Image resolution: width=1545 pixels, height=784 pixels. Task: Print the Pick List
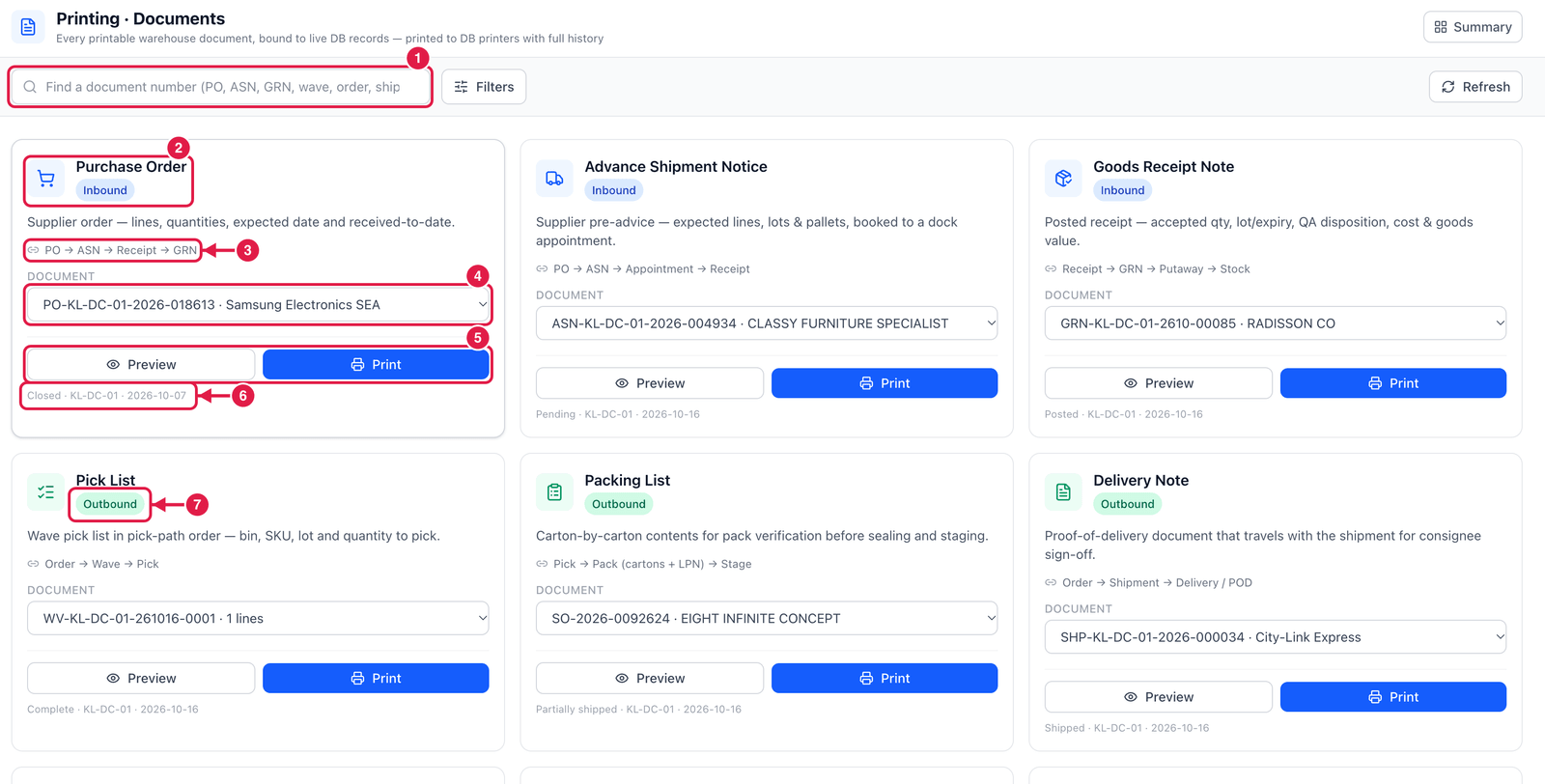pos(376,679)
